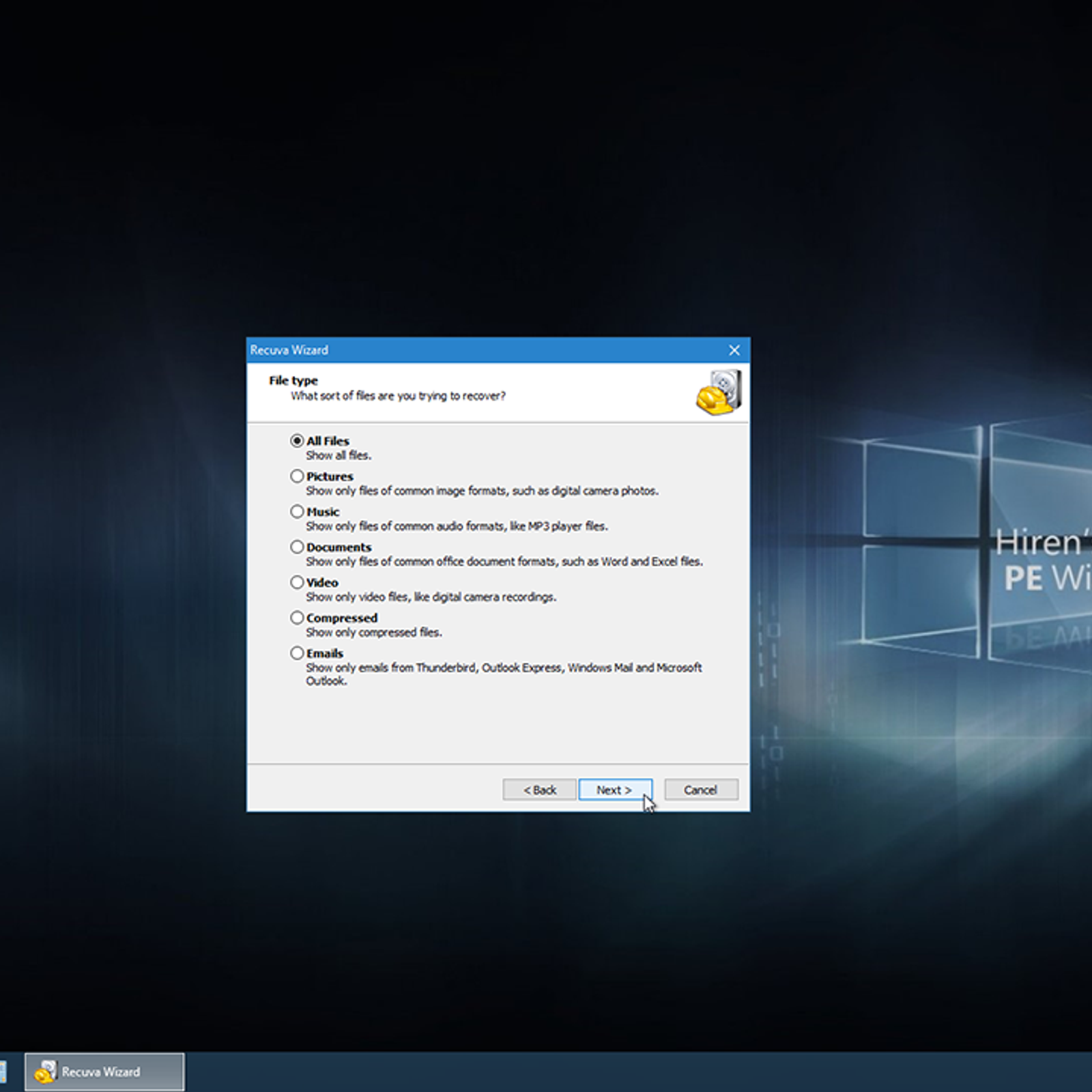Select the Documents radio option
Image resolution: width=1092 pixels, height=1092 pixels.
click(x=297, y=547)
